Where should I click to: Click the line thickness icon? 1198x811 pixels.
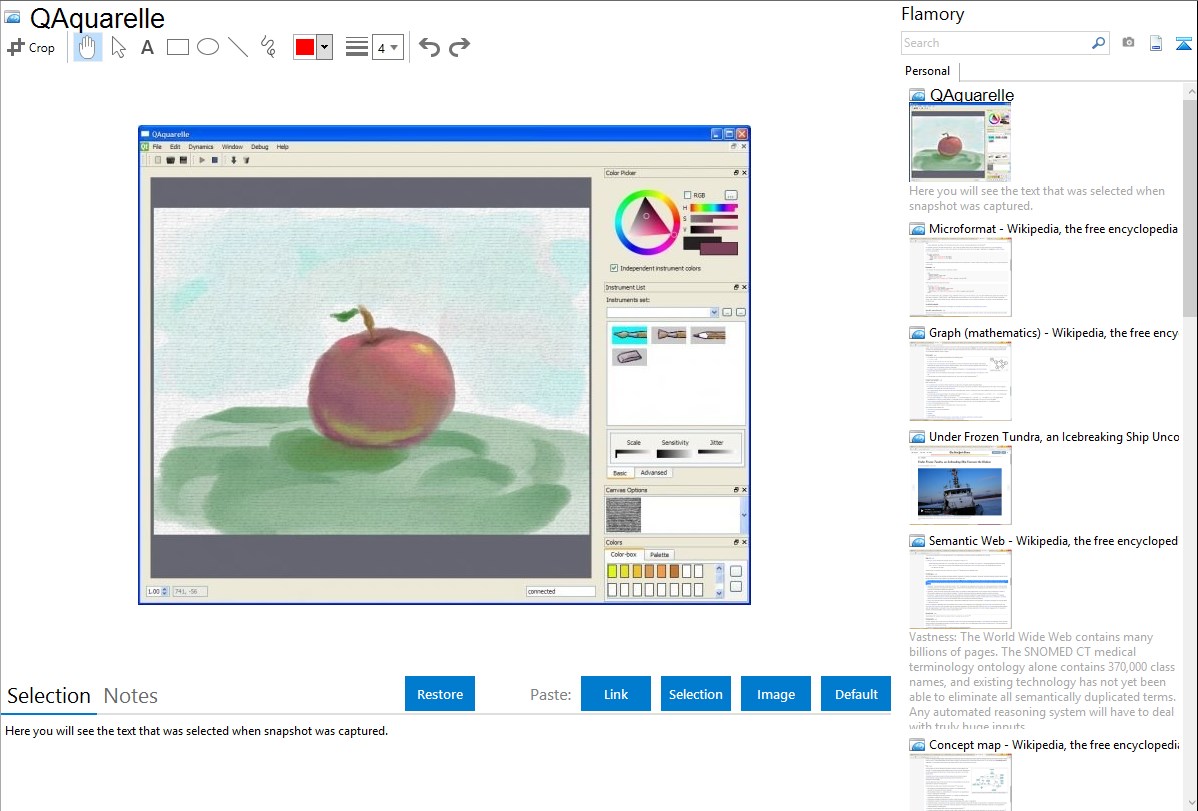357,47
